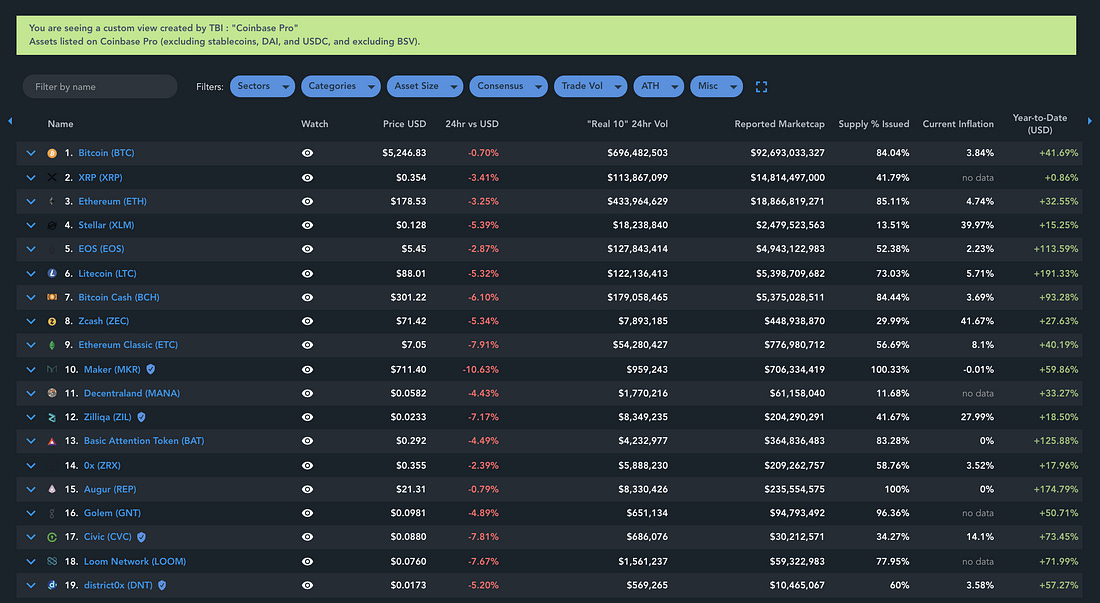The width and height of the screenshot is (1100, 603).
Task: Click the Ethereum Classic logo icon
Action: click(x=52, y=345)
